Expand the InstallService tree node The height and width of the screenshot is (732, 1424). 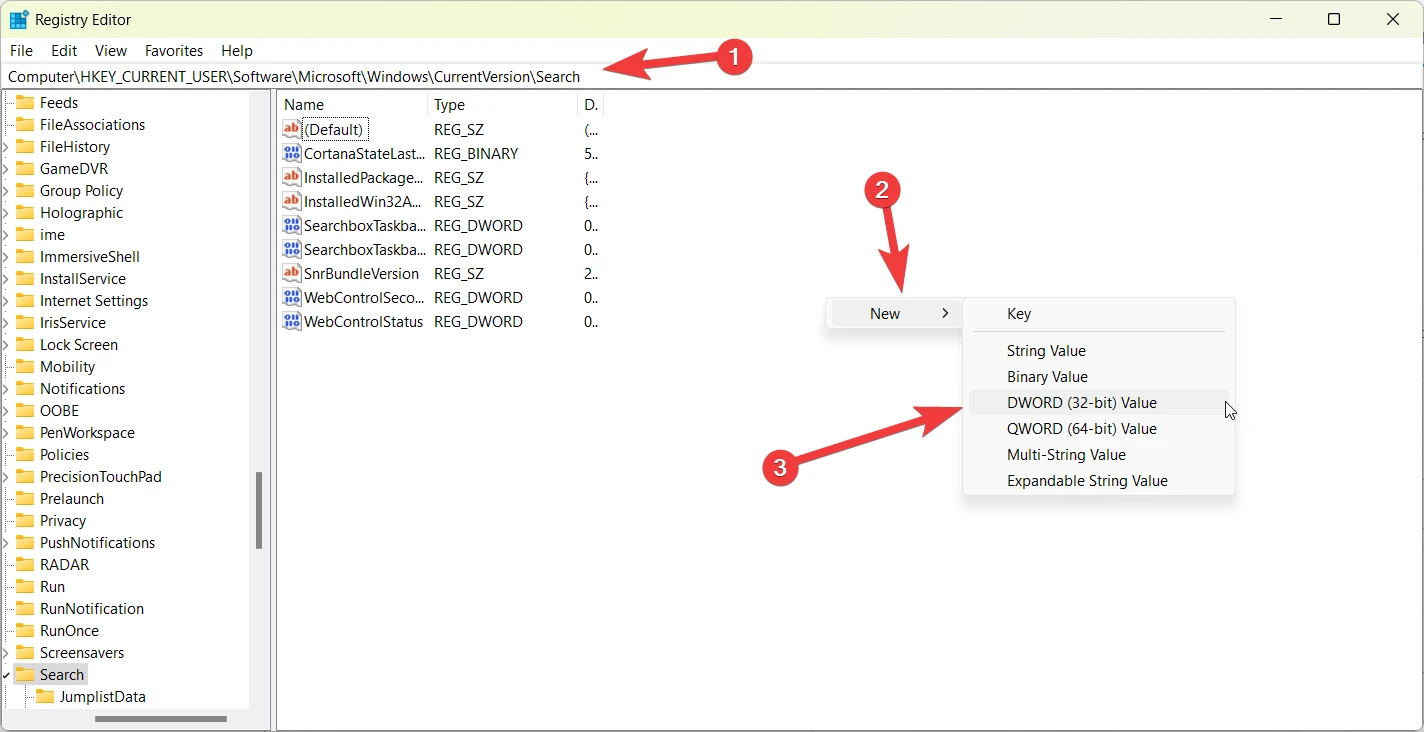(x=6, y=278)
